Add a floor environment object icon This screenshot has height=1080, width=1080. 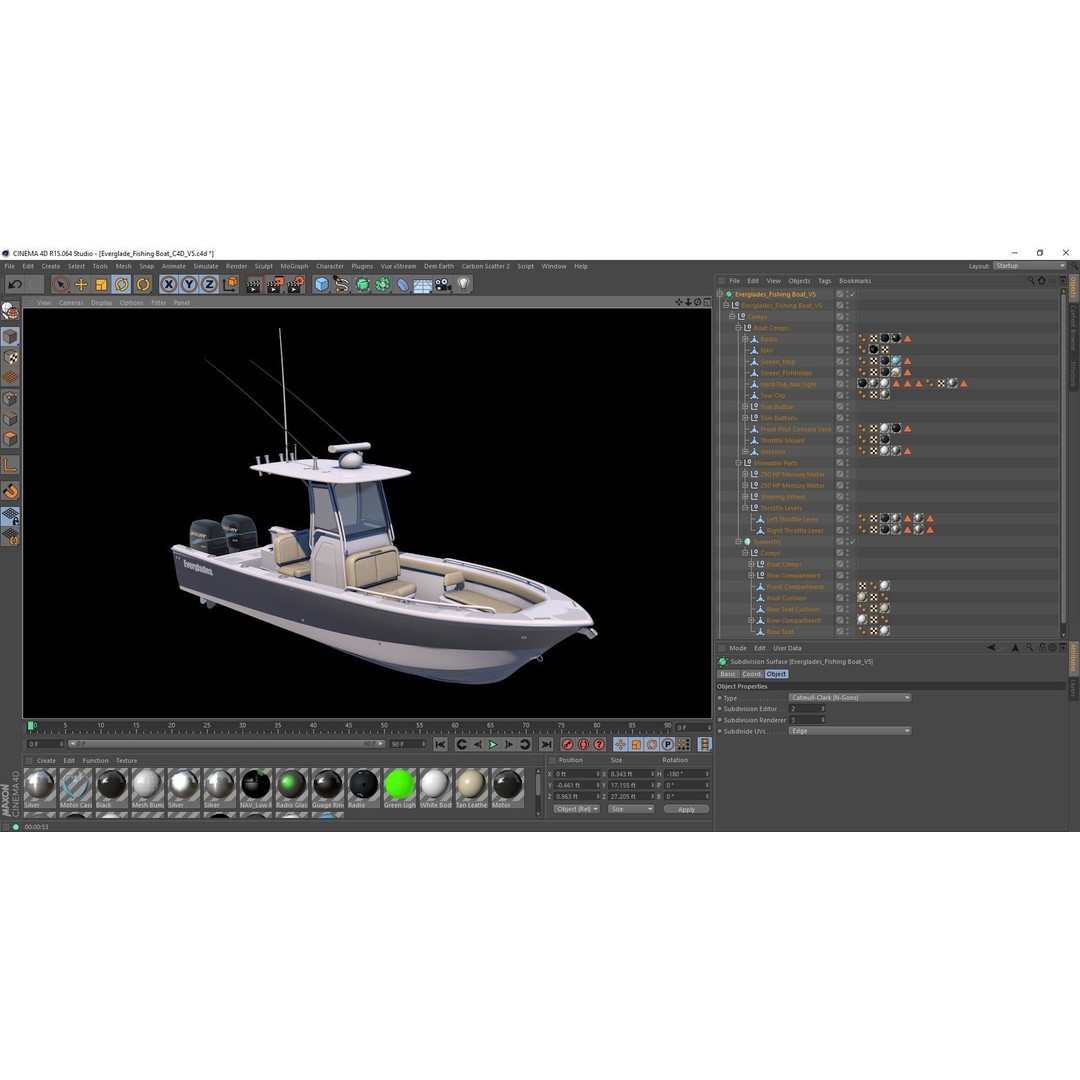[423, 285]
